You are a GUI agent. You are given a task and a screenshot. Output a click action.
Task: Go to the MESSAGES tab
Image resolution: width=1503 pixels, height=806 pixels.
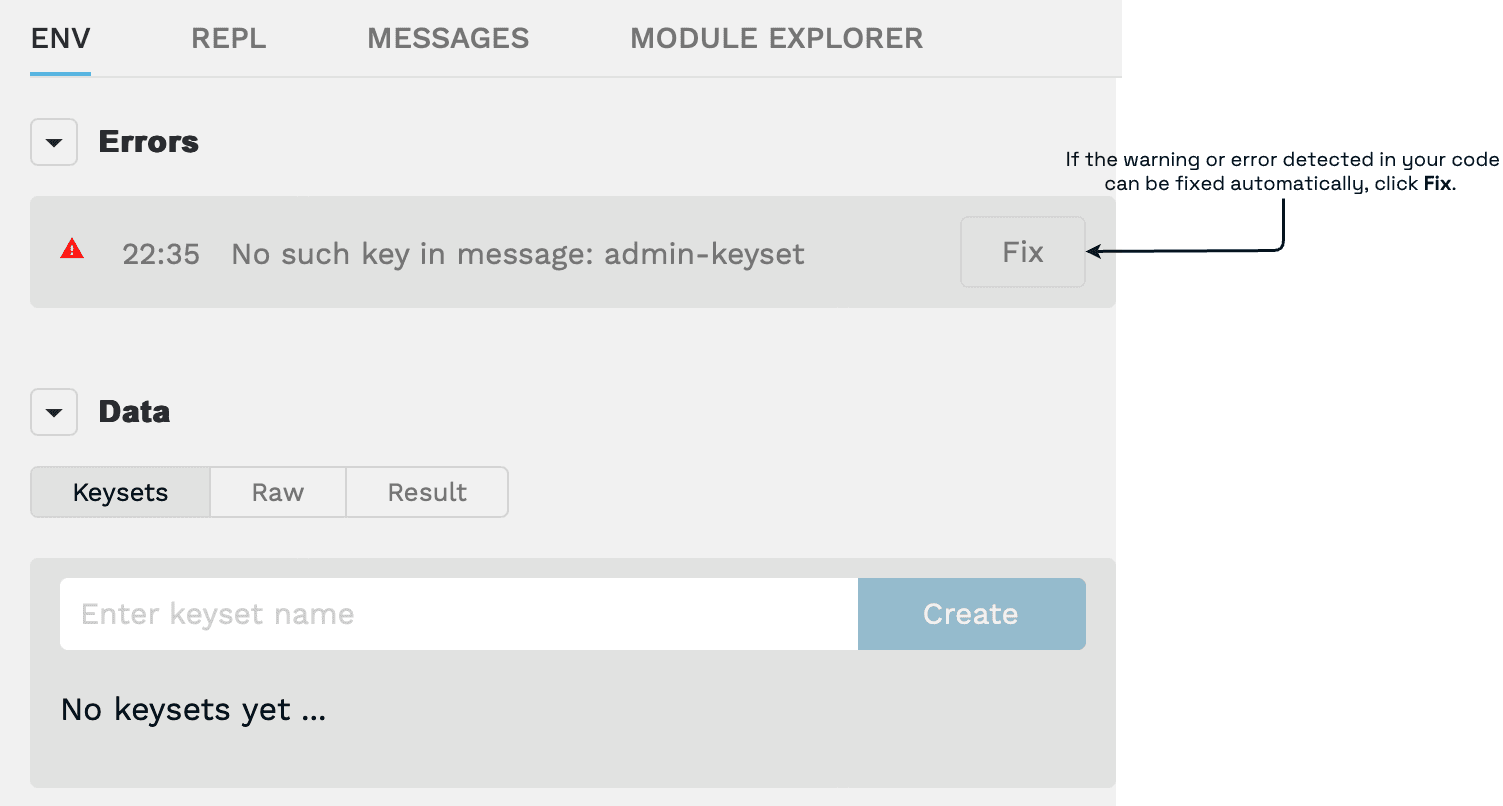[448, 39]
